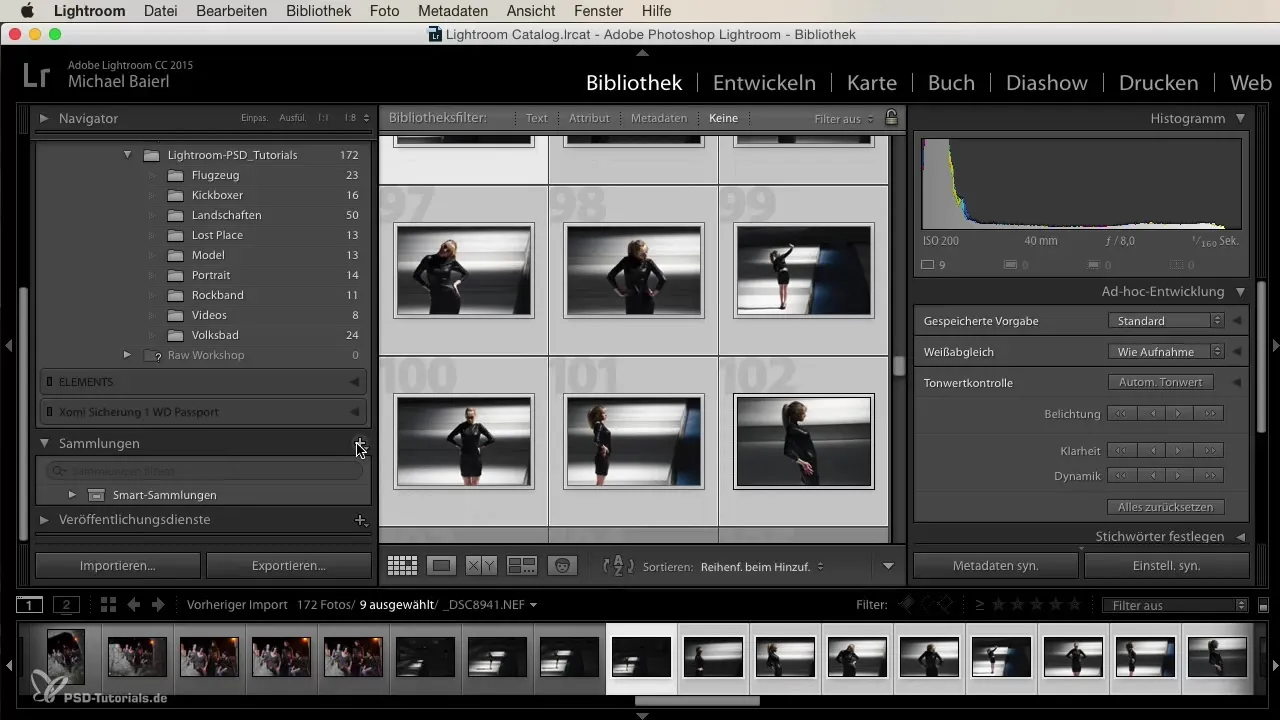1280x720 pixels.
Task: Click the grid vertical scrollbar handle
Action: [x=899, y=364]
